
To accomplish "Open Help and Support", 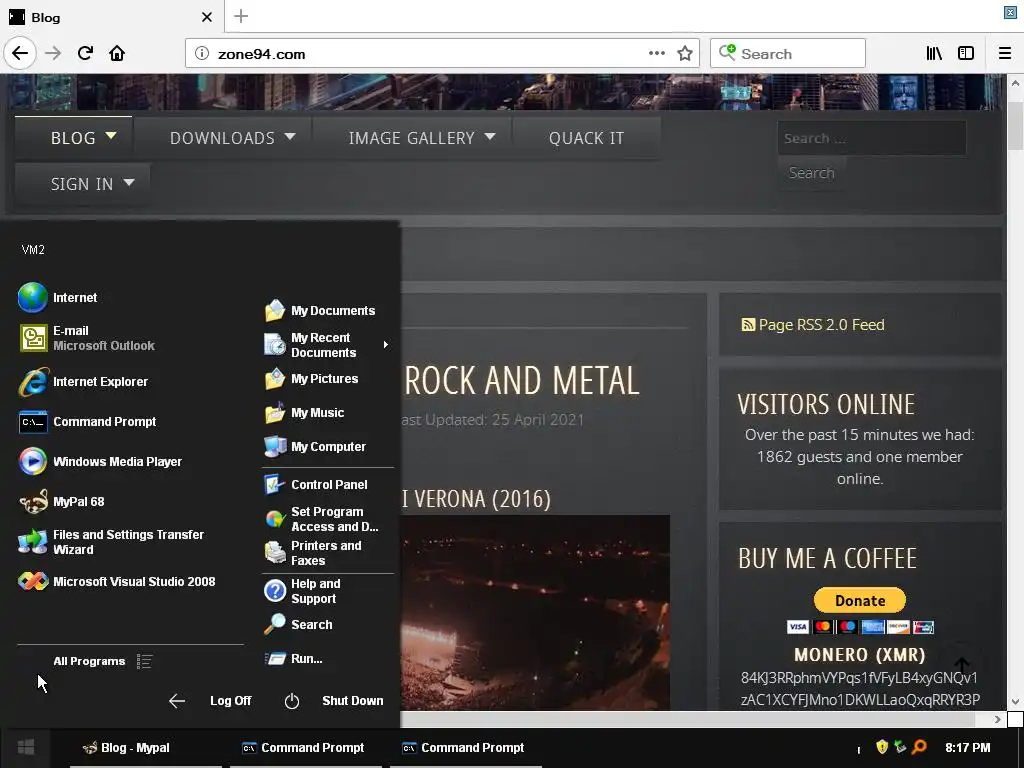I will click(302, 591).
